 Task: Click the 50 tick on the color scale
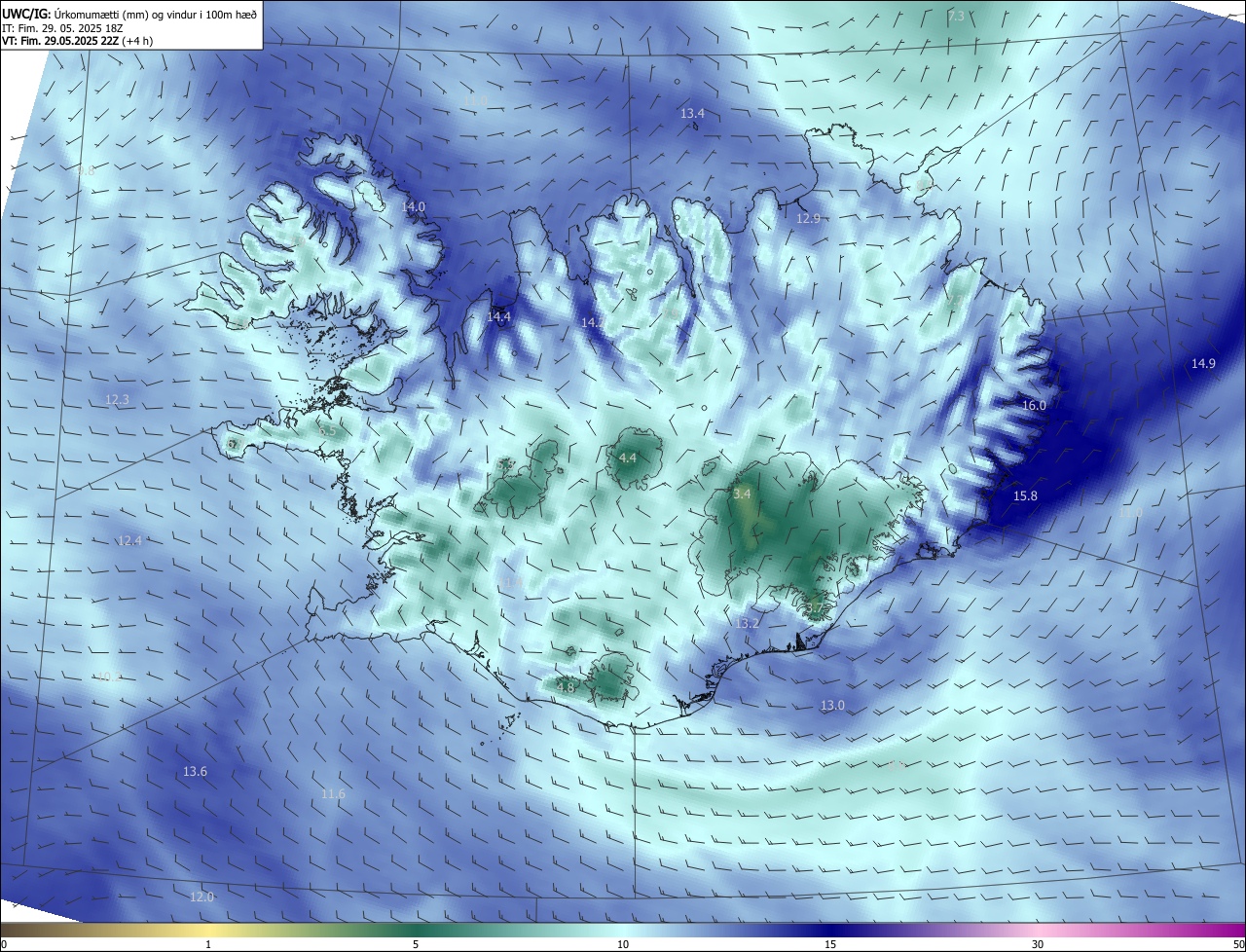click(1237, 944)
